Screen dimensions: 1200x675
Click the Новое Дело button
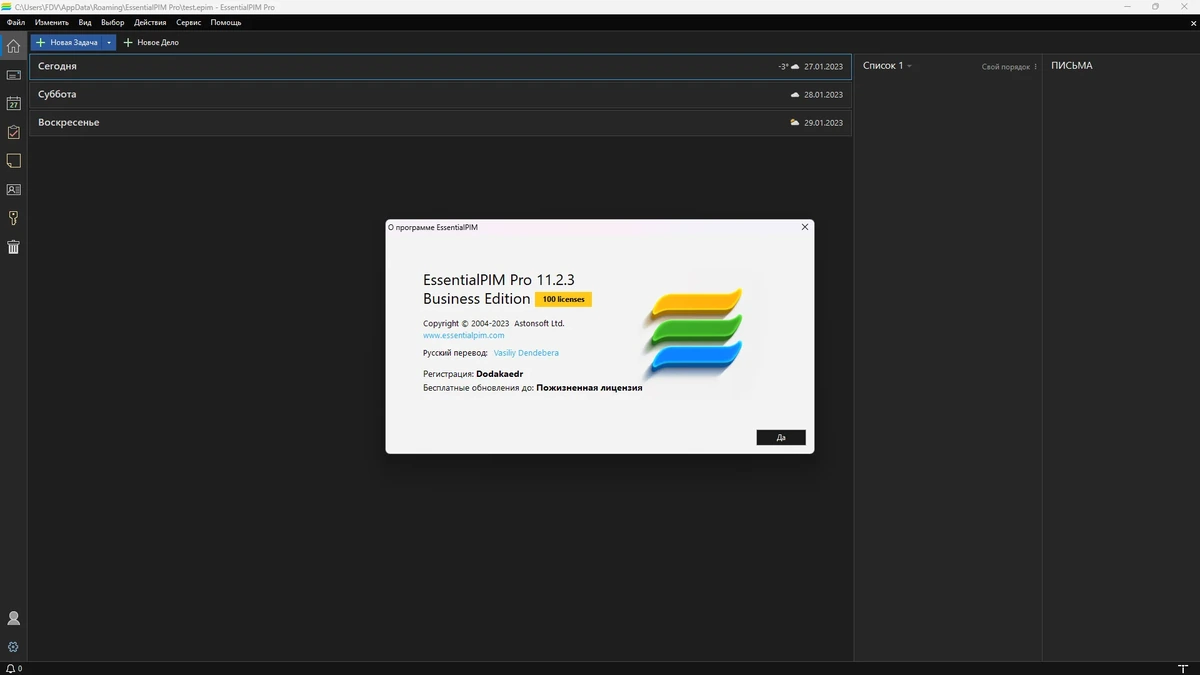tap(151, 43)
